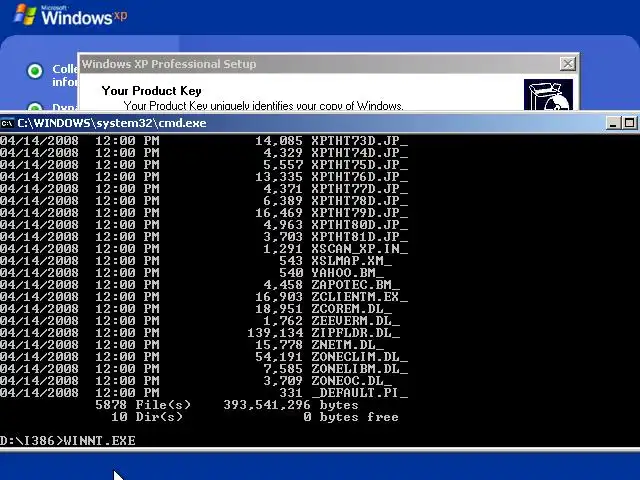
Task: Select the ZCOREM.DL_ file name
Action: coord(351,309)
